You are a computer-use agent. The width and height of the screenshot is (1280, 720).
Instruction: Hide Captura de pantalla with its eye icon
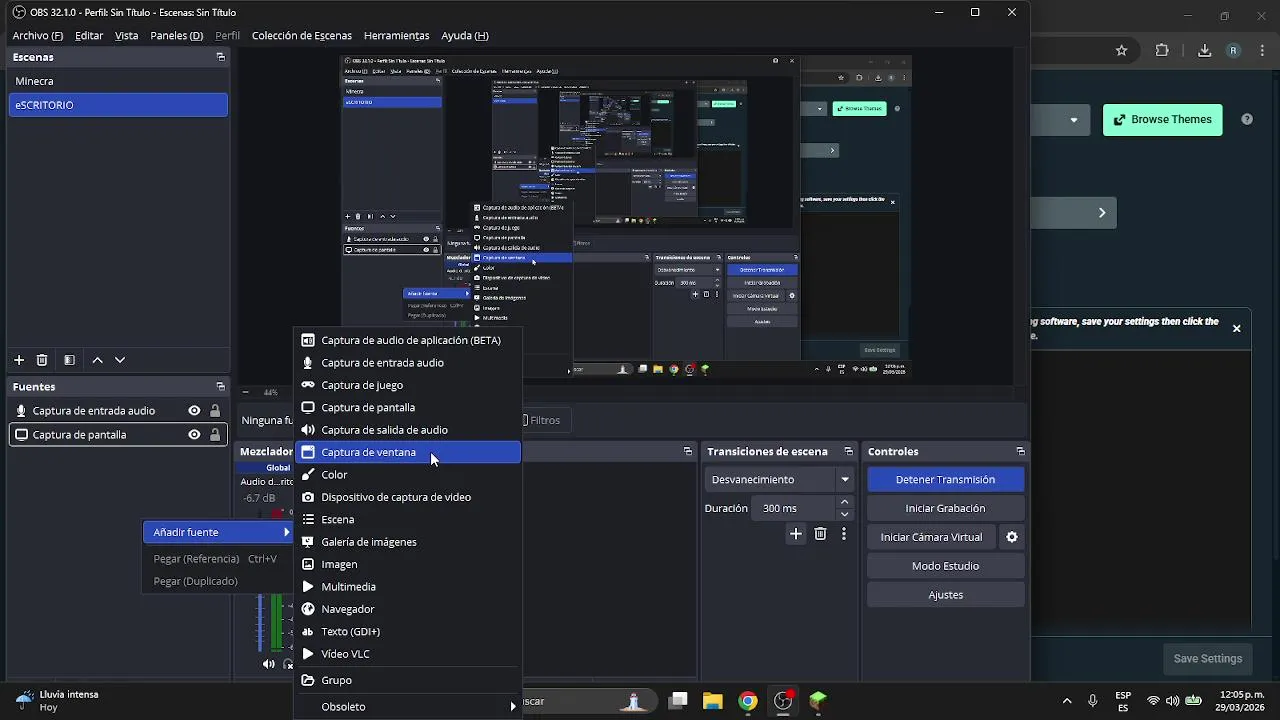[194, 435]
